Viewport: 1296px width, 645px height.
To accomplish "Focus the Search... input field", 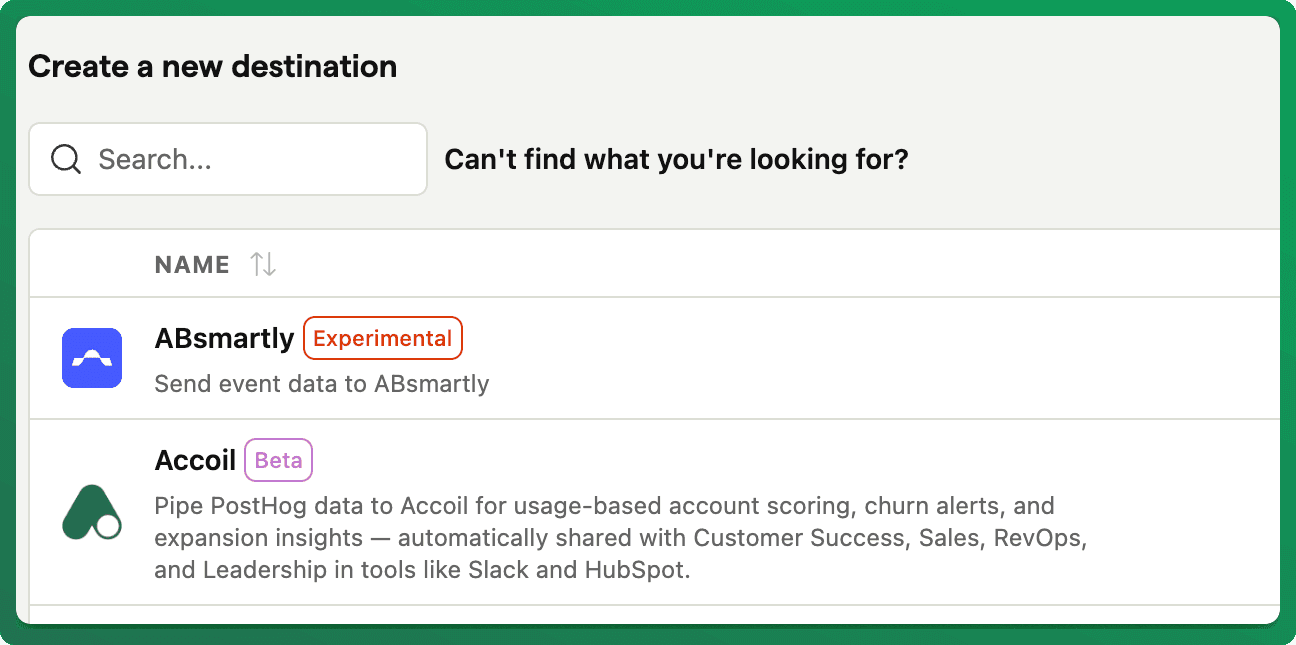I will pyautogui.click(x=228, y=159).
